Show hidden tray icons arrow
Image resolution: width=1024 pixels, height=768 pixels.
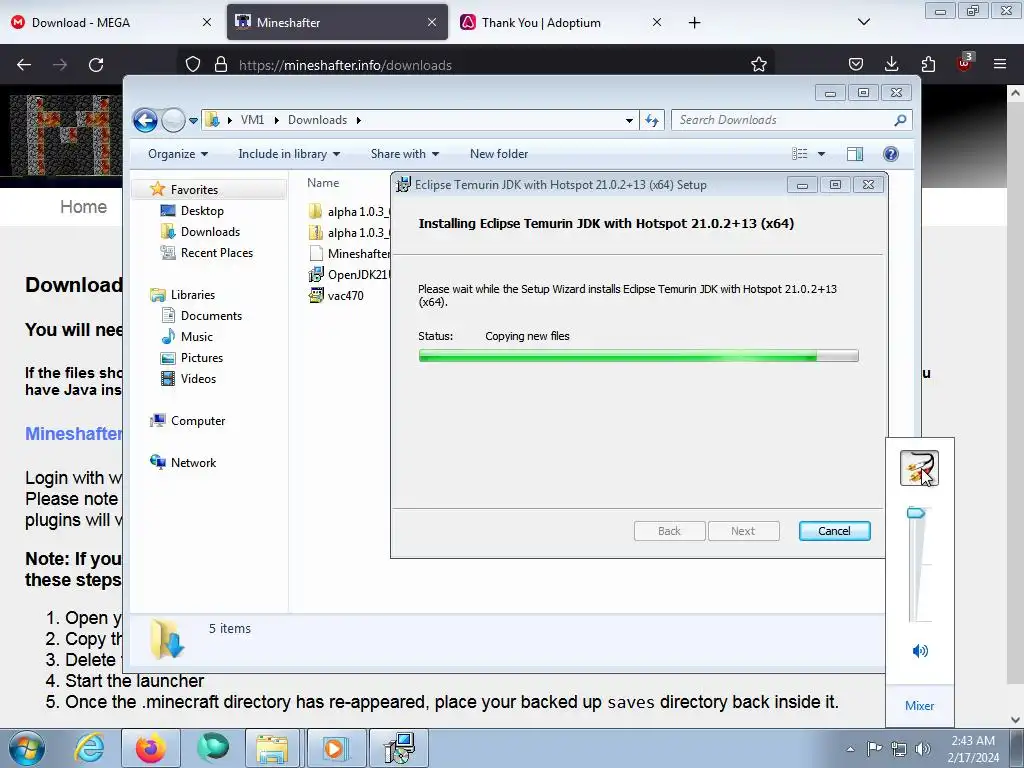coord(850,749)
